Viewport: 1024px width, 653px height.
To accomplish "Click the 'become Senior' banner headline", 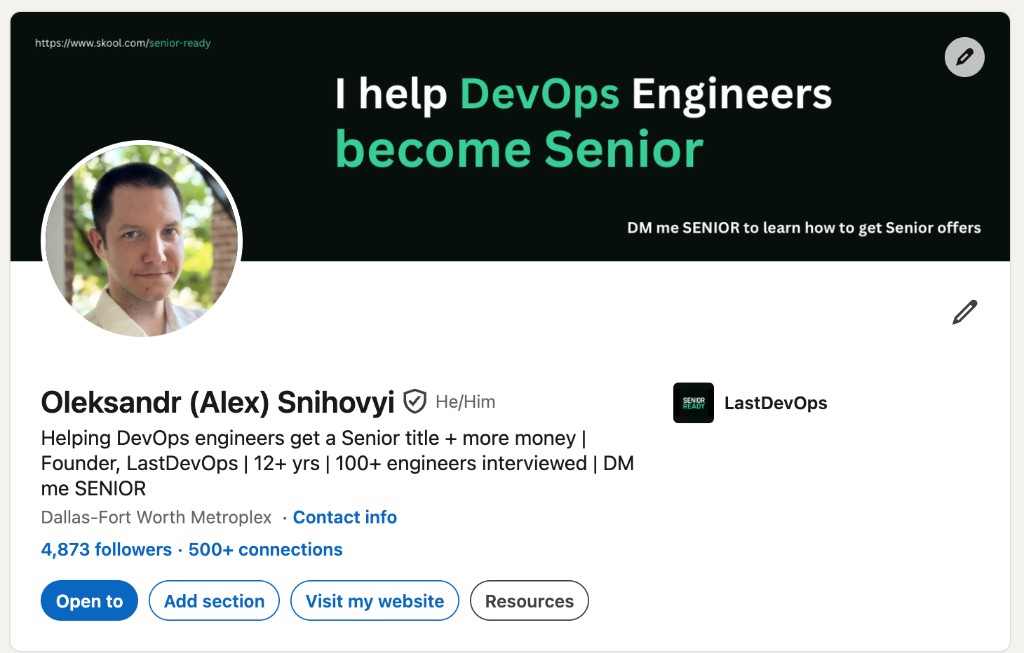I will tap(519, 150).
